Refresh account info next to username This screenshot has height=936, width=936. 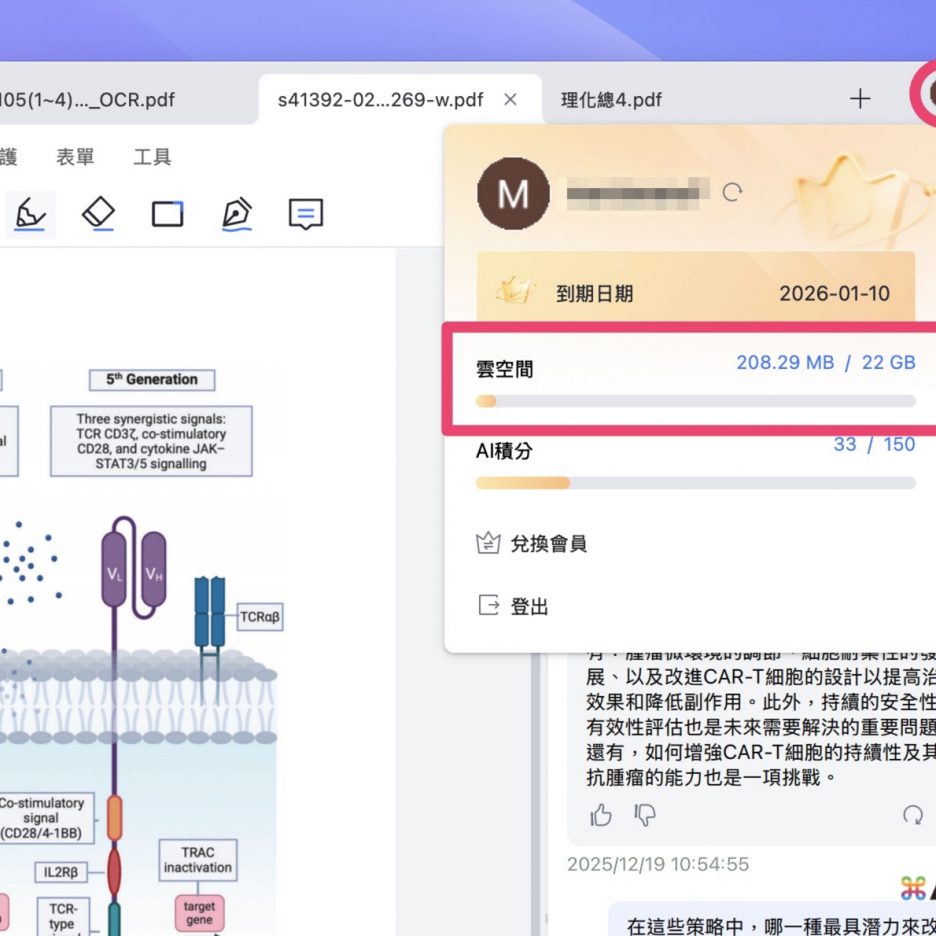pyautogui.click(x=733, y=192)
